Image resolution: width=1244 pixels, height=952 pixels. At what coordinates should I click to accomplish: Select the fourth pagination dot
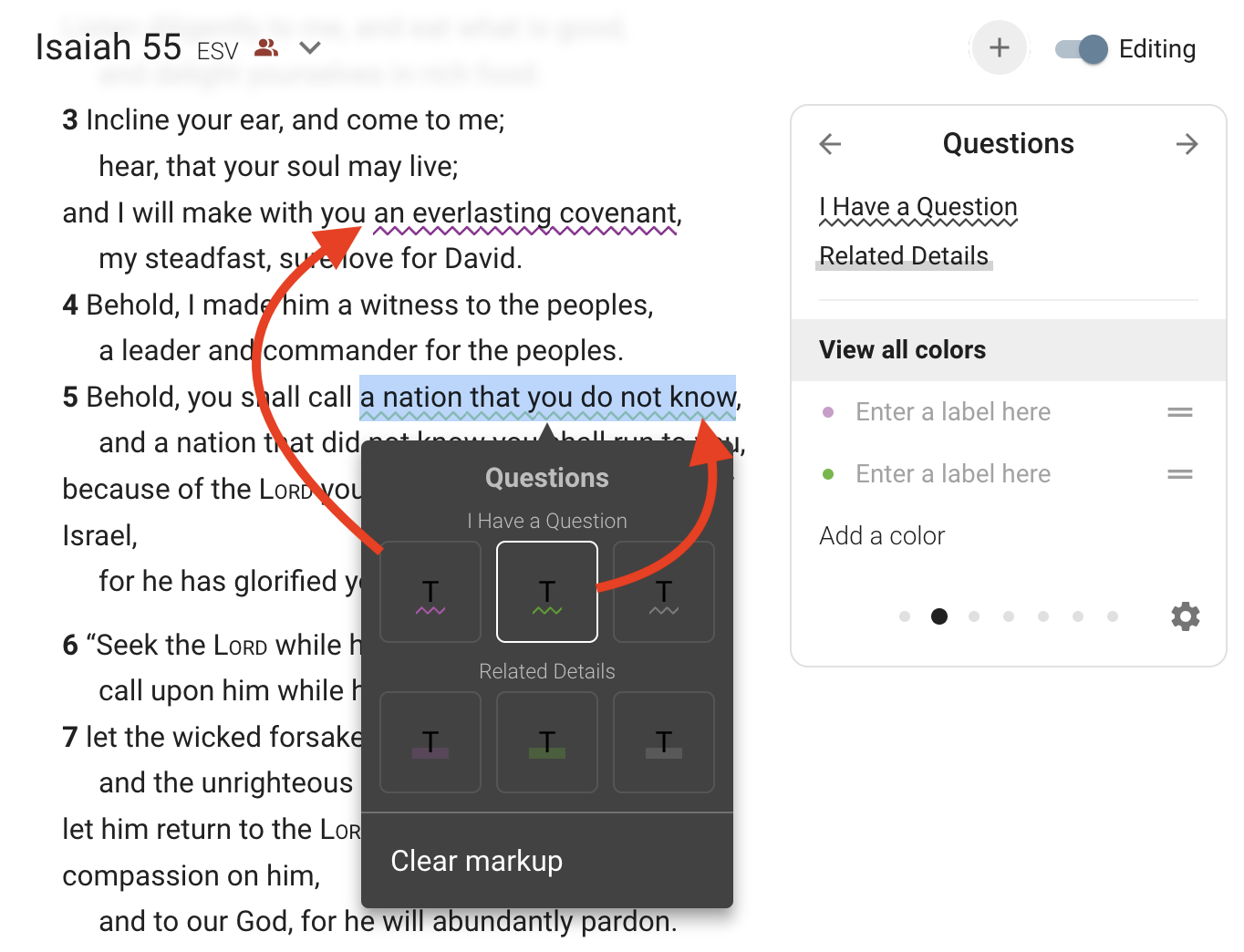point(1009,616)
